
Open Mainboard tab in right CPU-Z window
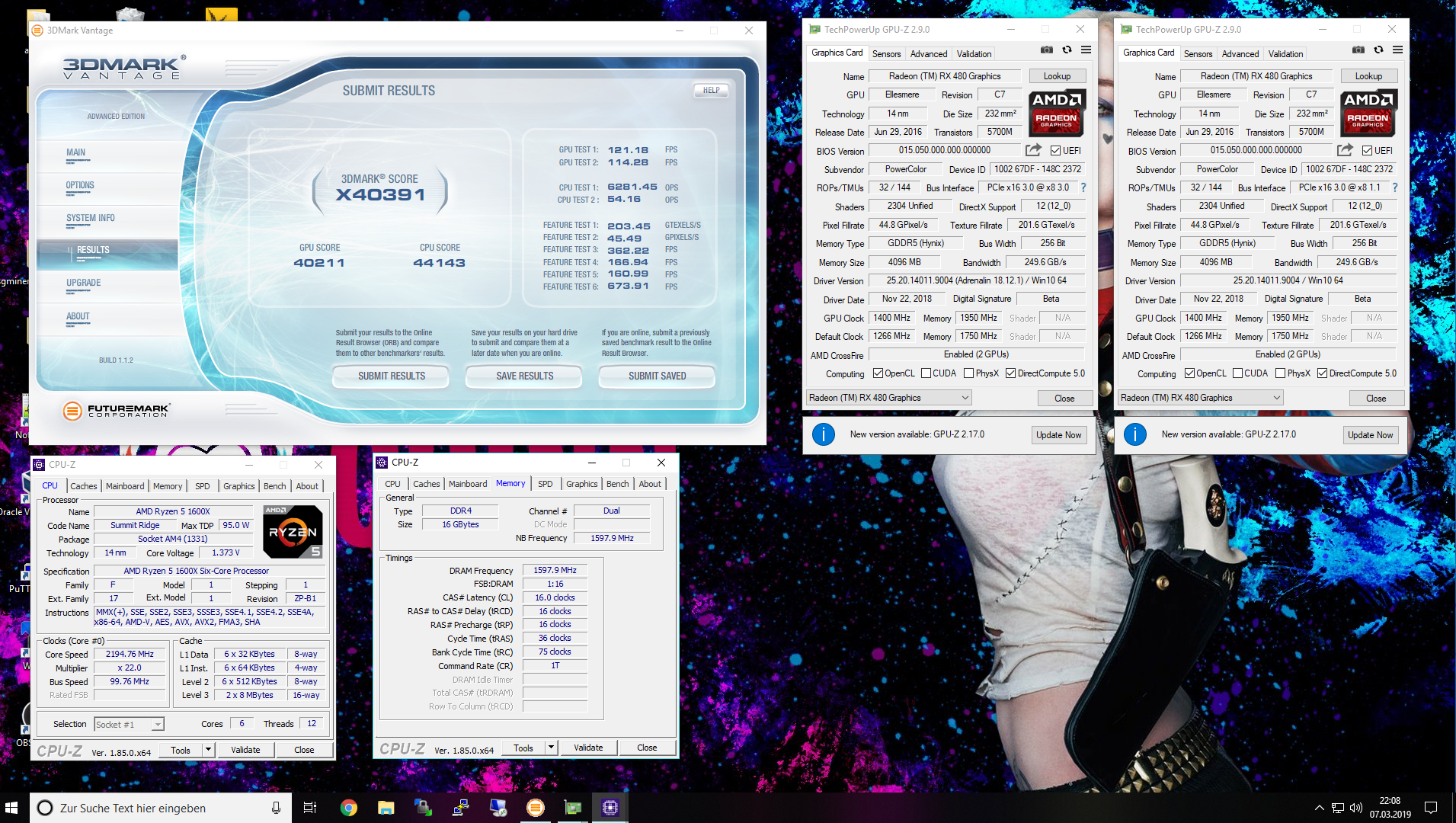468,484
